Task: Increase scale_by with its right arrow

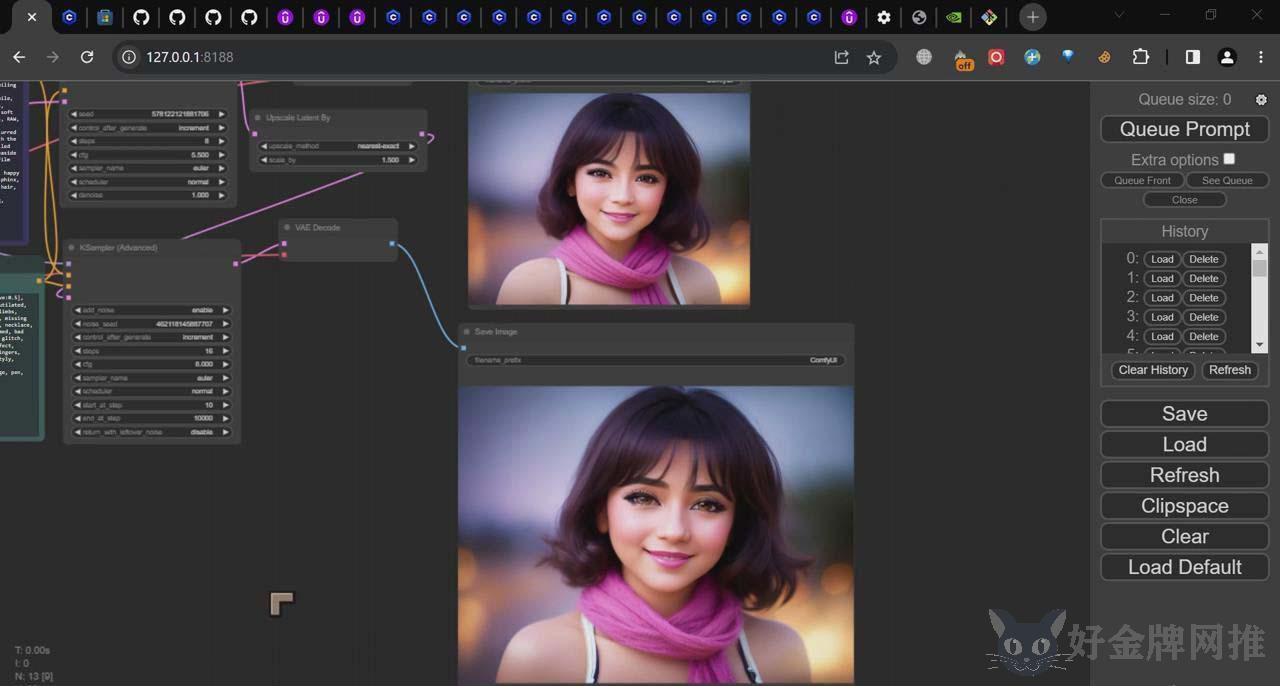Action: pos(411,160)
